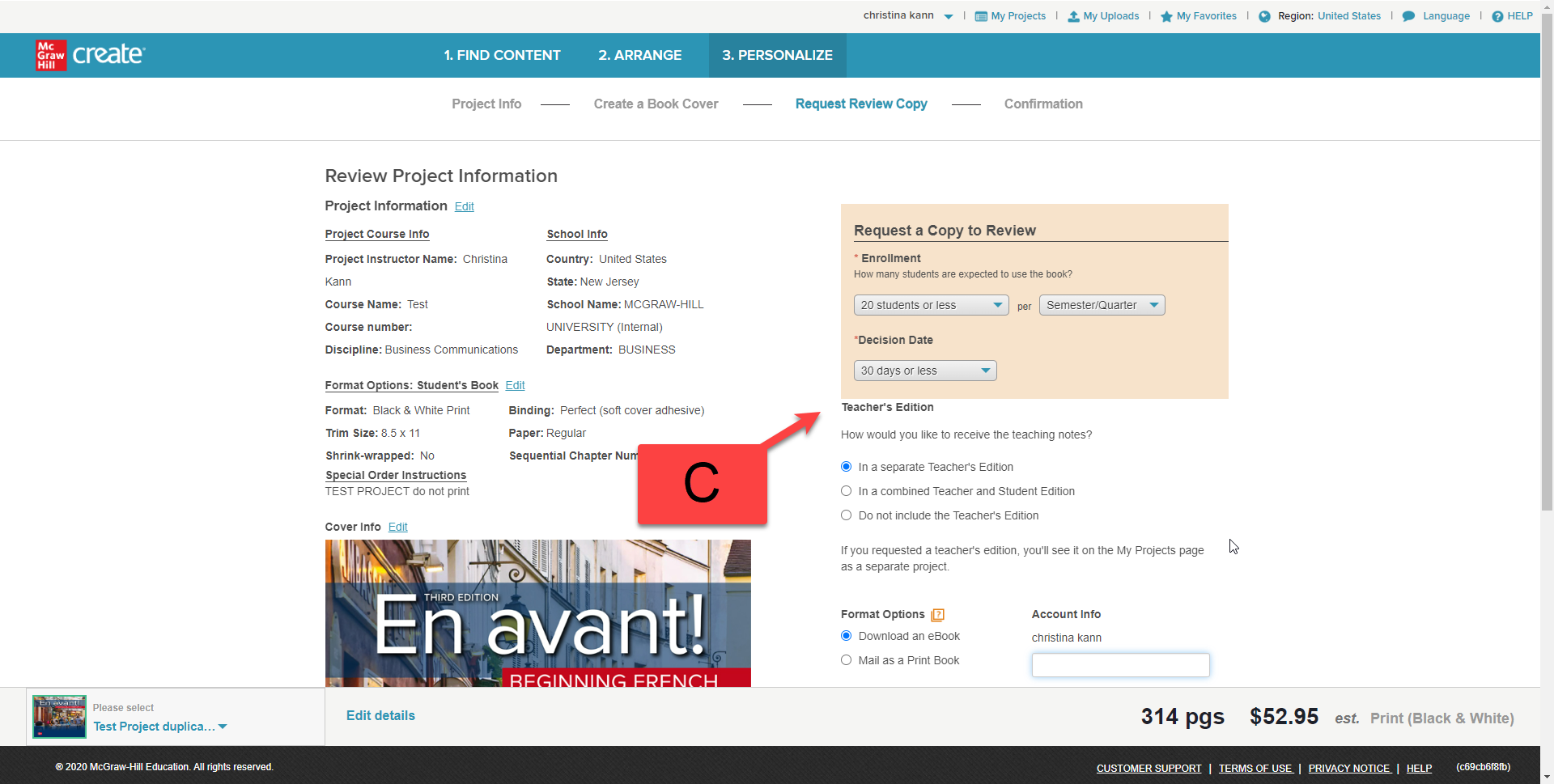The width and height of the screenshot is (1554, 784).
Task: Click the My Uploads upload icon
Action: 1073,16
